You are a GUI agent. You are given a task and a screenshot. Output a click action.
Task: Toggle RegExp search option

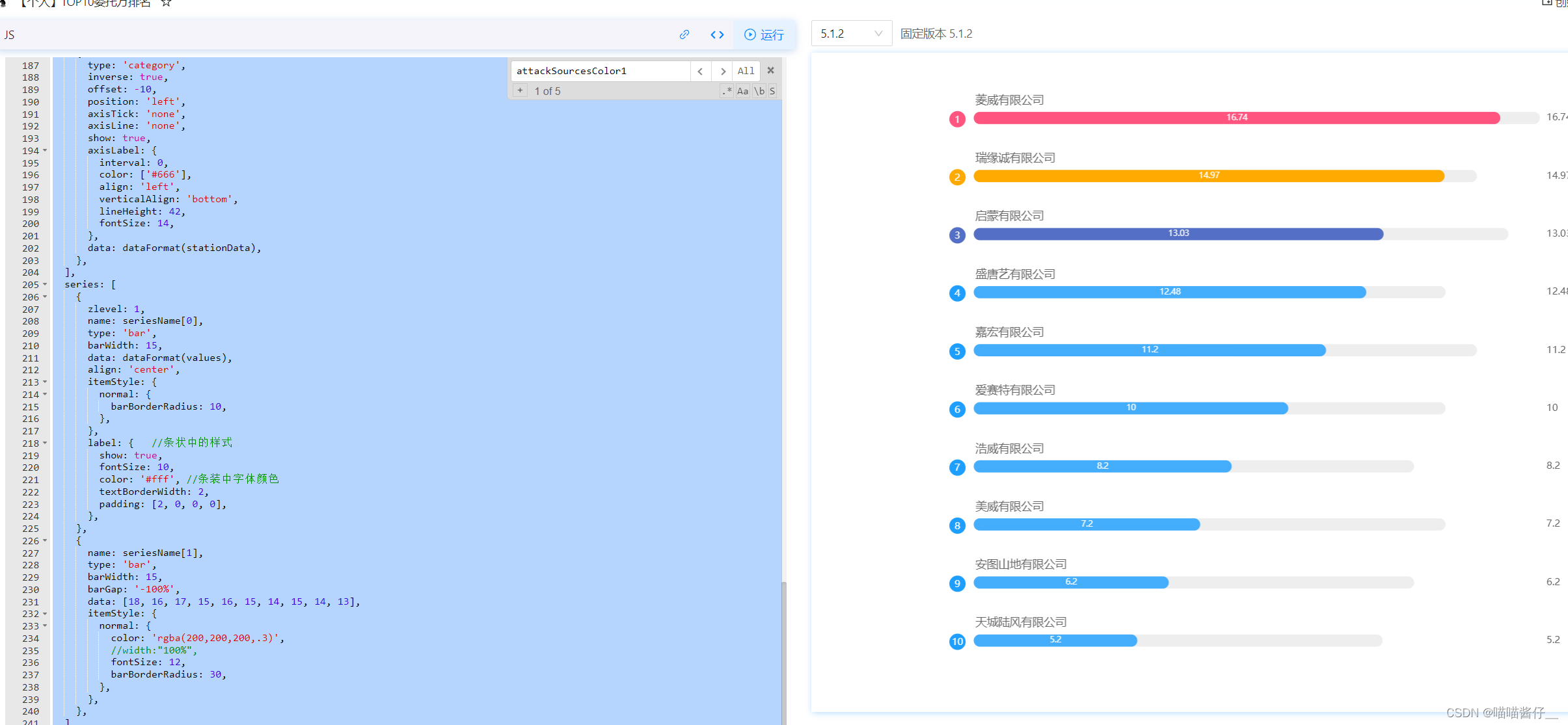tap(727, 91)
